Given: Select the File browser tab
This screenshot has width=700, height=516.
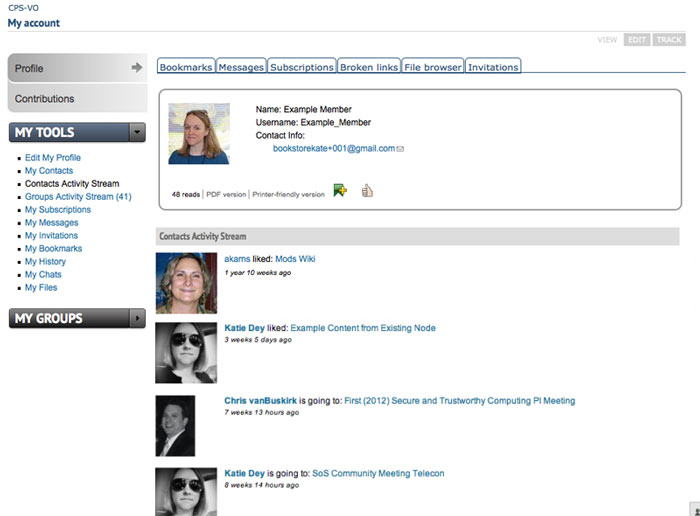Looking at the screenshot, I should (x=433, y=67).
